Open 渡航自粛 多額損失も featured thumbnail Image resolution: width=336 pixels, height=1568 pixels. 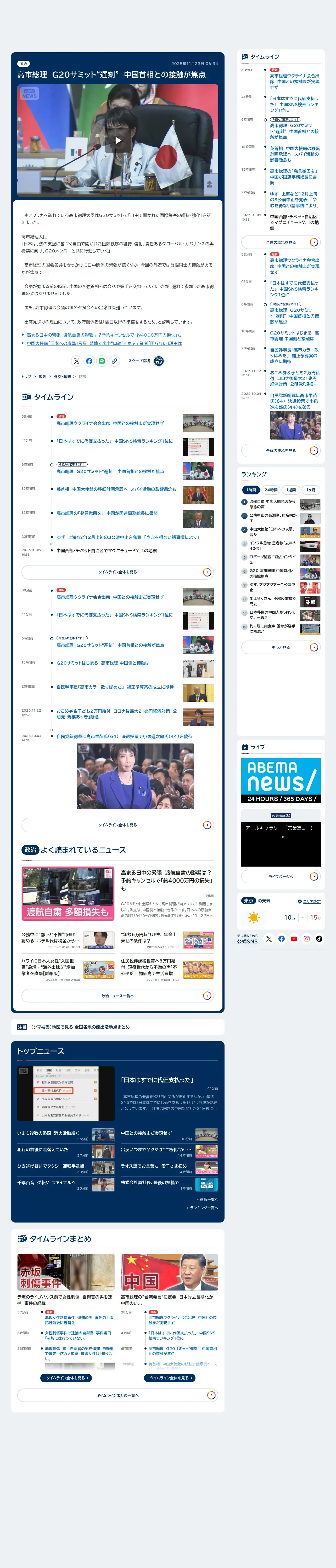[x=68, y=893]
